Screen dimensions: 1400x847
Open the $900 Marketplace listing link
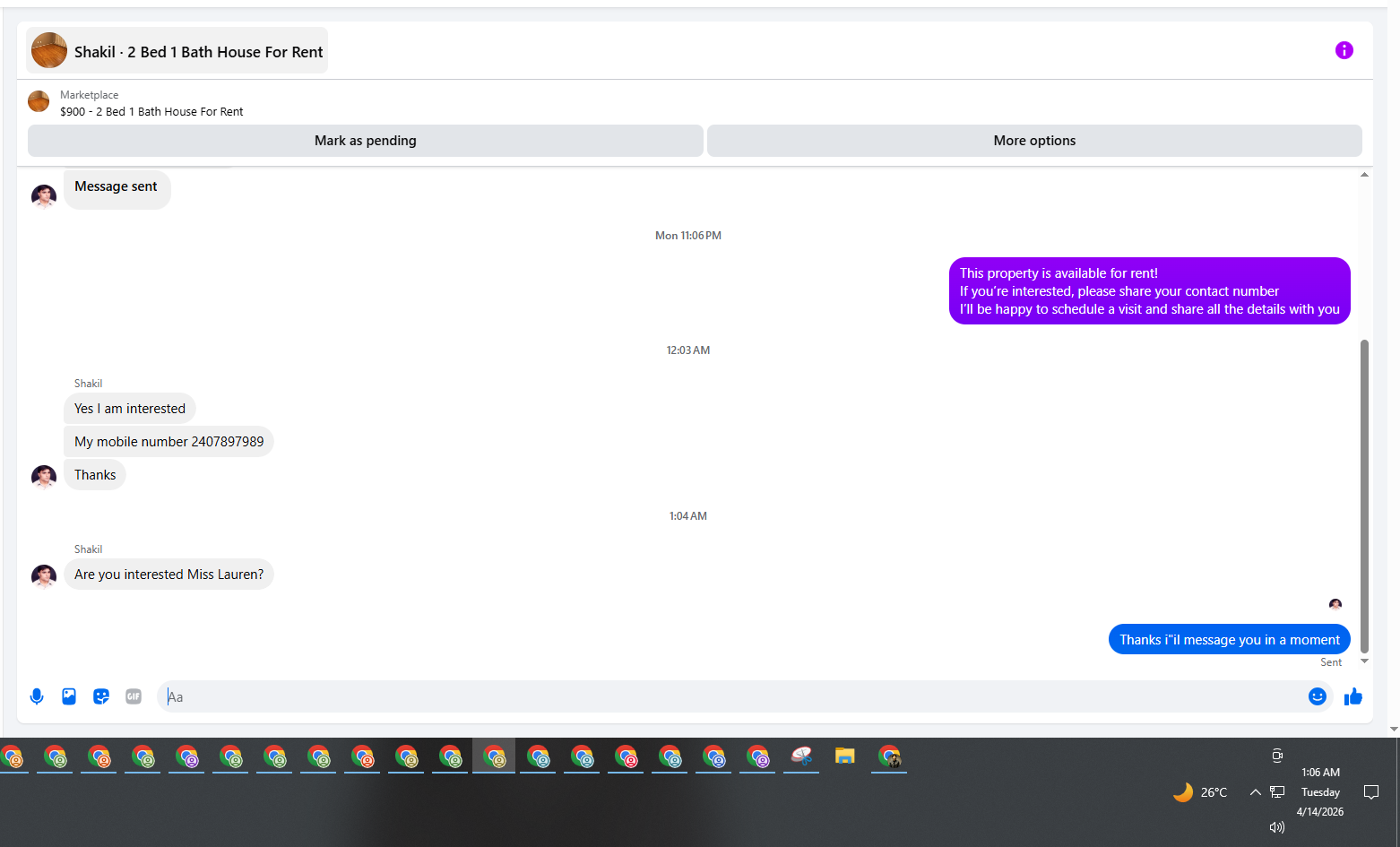click(x=151, y=112)
